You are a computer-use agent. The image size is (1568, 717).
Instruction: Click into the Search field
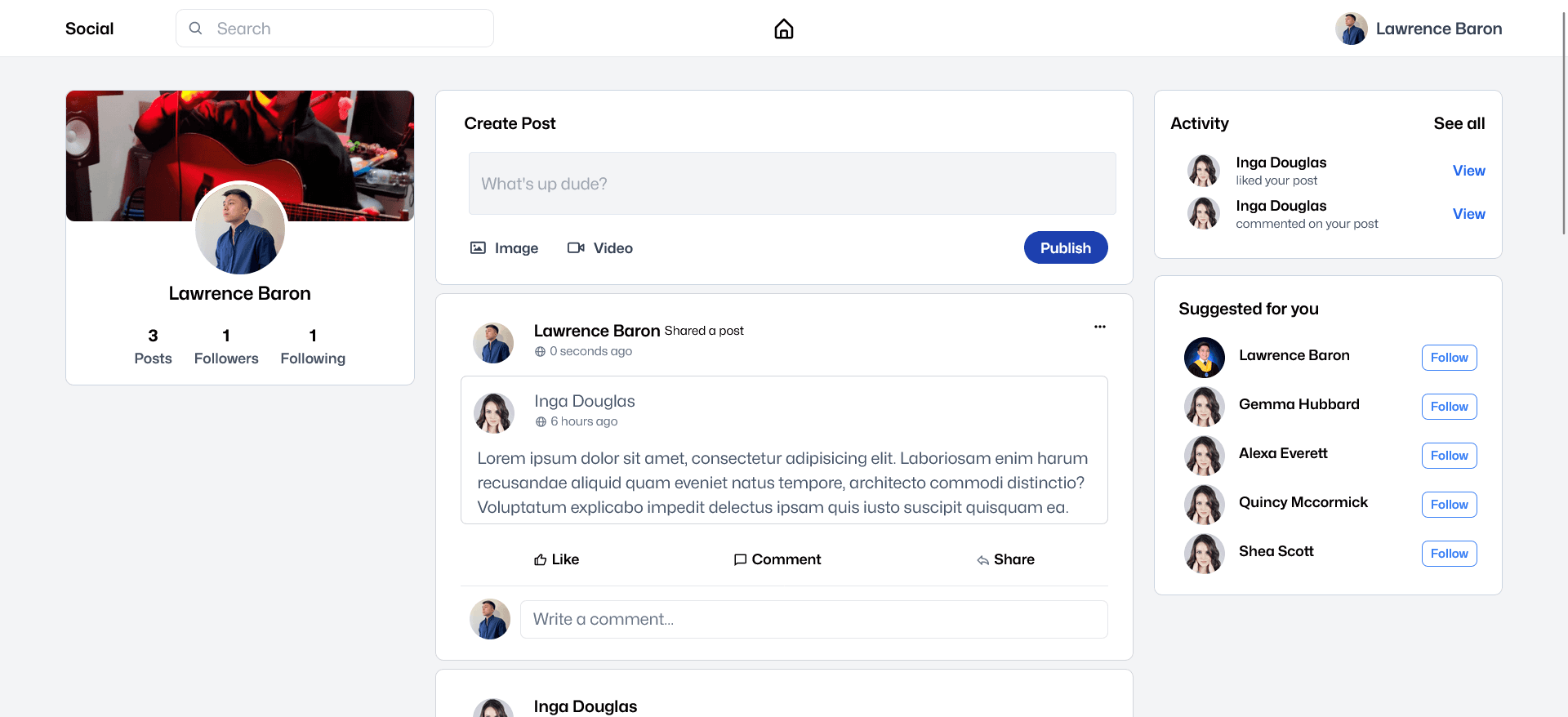[335, 29]
